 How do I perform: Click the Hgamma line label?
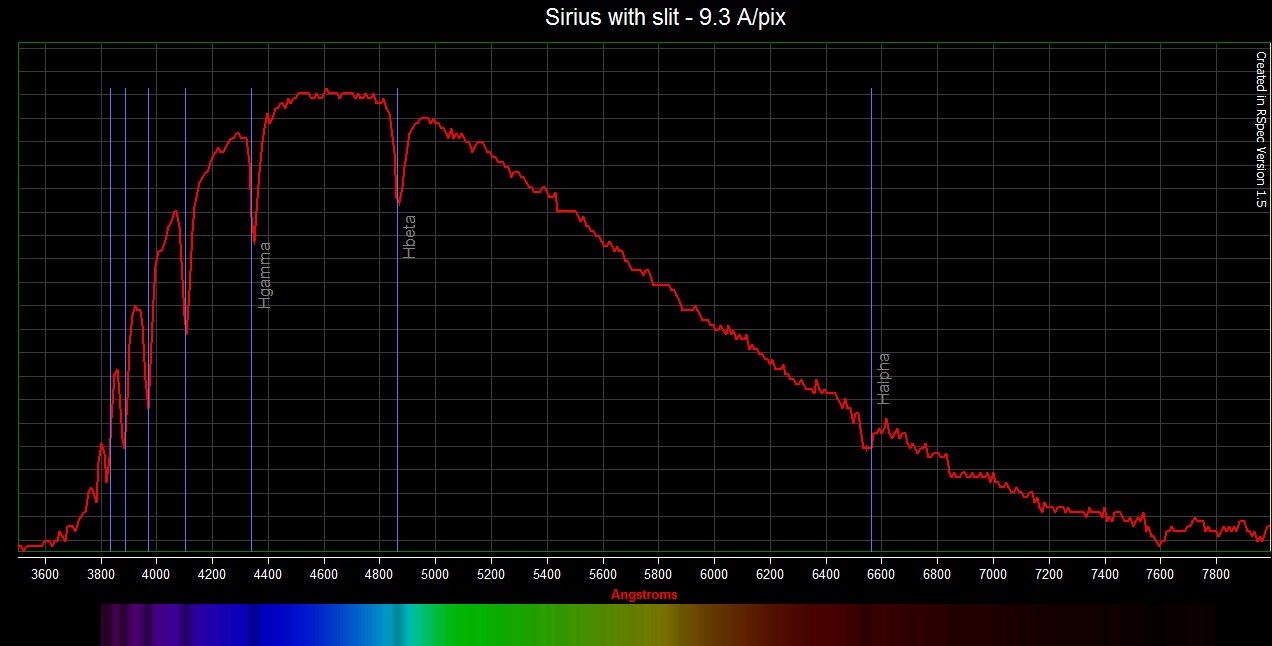(265, 274)
